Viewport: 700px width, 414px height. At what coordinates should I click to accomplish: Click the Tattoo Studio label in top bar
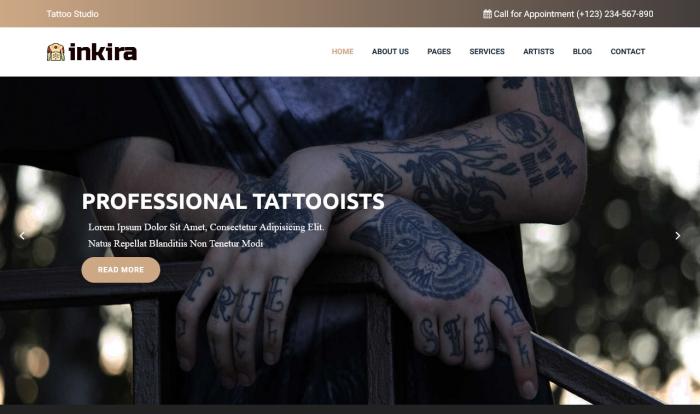click(72, 14)
